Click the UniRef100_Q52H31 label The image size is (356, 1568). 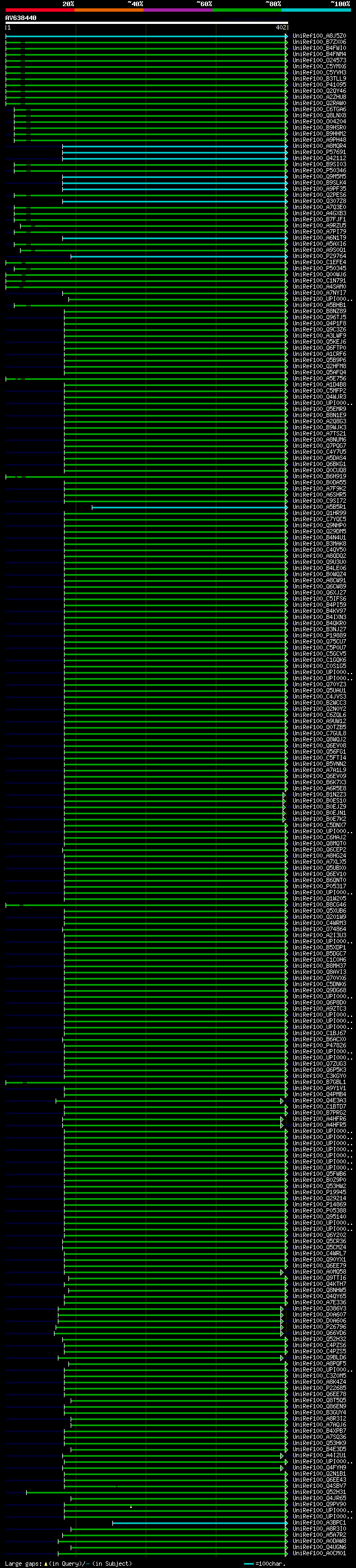pos(319,1492)
